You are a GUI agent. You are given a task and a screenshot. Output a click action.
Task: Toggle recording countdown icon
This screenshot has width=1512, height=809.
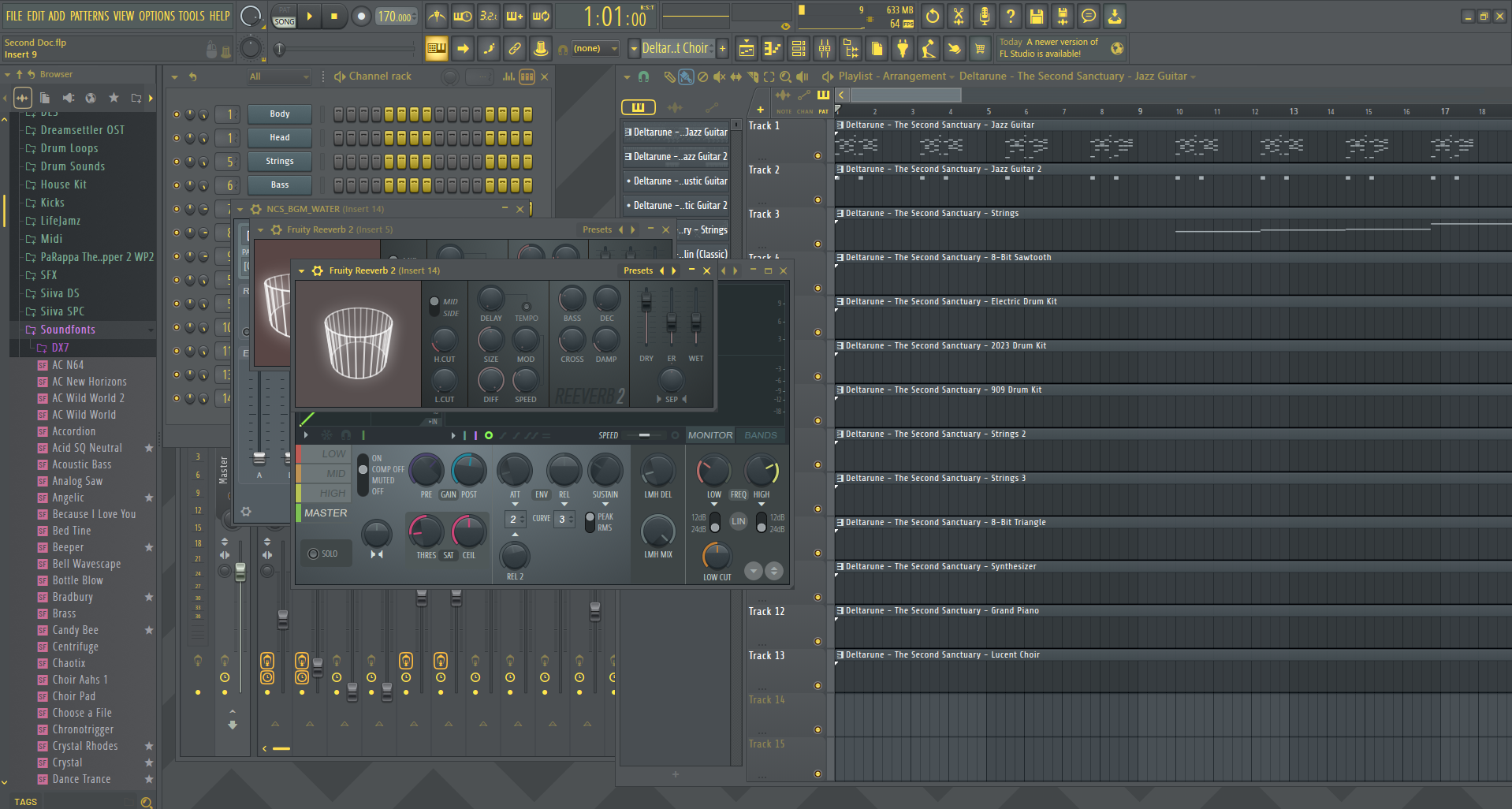point(489,16)
